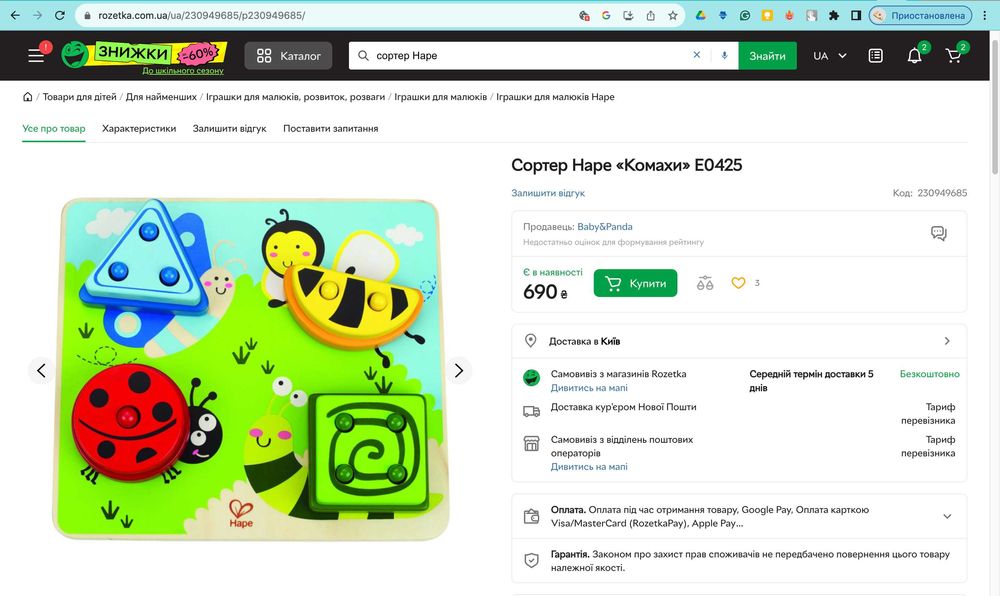The height and width of the screenshot is (596, 1000).
Task: Open the Знижки -60% promo banner
Action: tap(159, 56)
